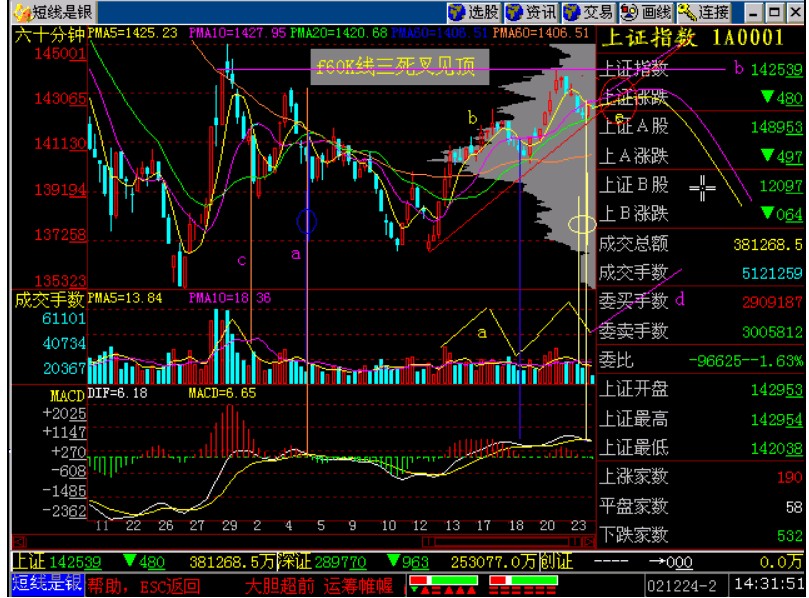Image resolution: width=809 pixels, height=598 pixels.
Task: Click the 14:31:51 clock display
Action: pos(767,585)
